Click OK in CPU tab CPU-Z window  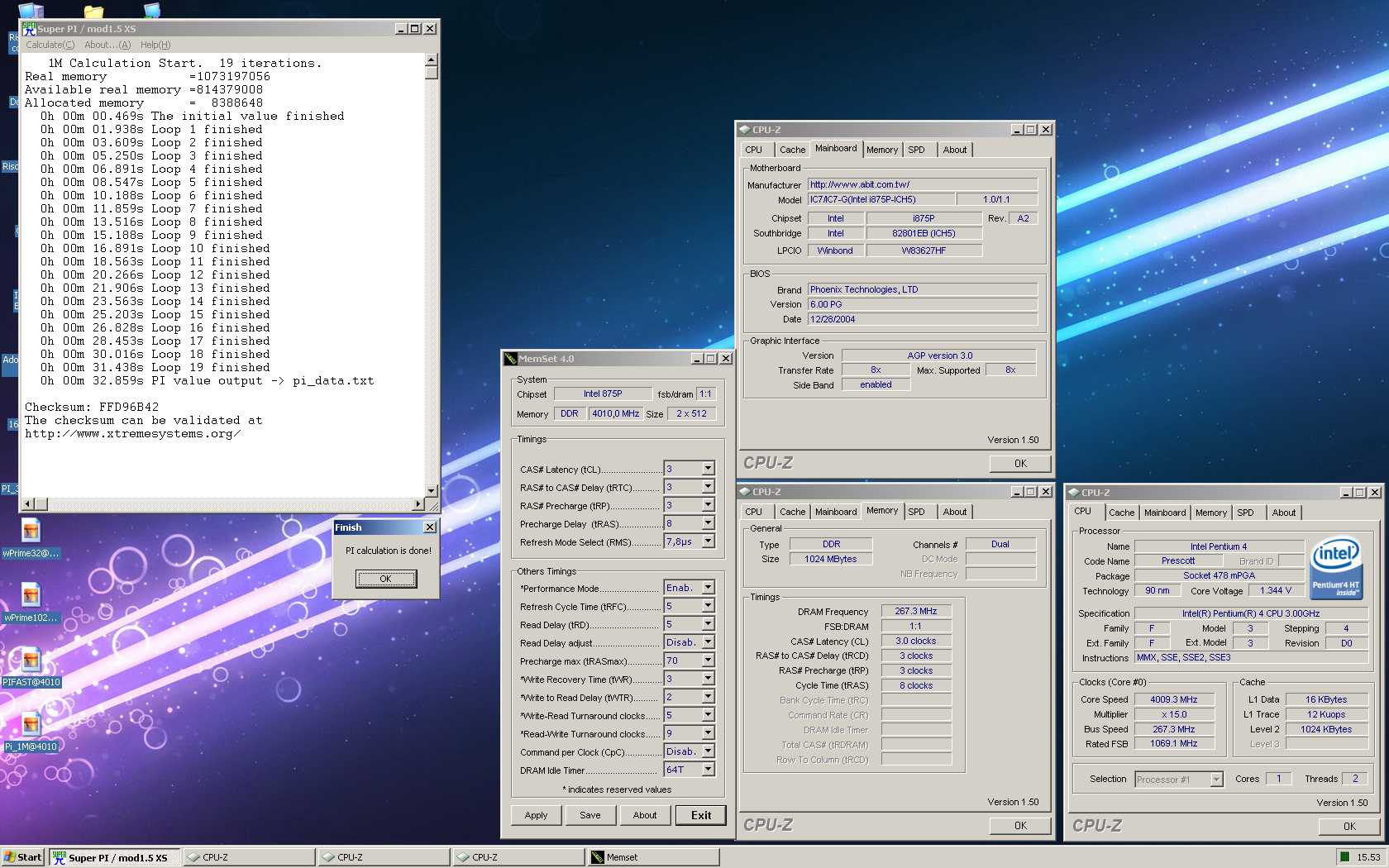coord(1349,827)
